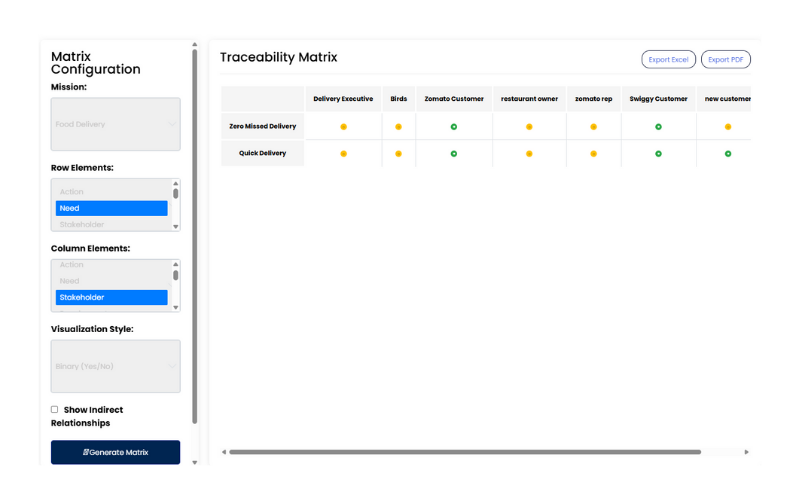The image size is (800, 500).
Task: Choose Action in Row Elements list
Action: point(111,191)
